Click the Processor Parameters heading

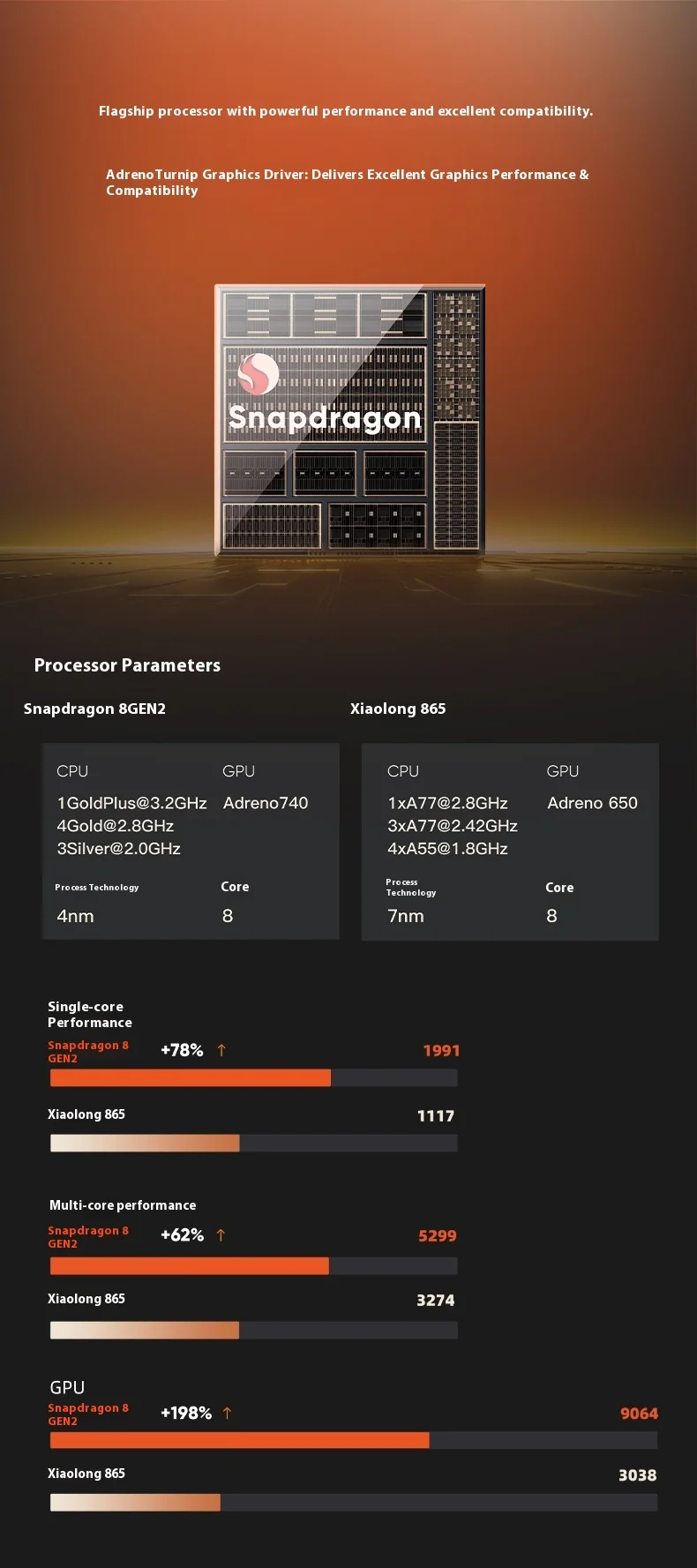click(x=127, y=665)
